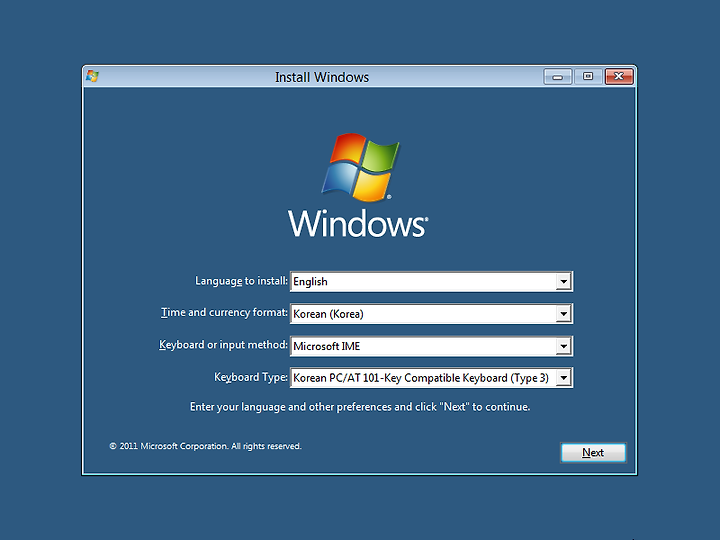This screenshot has width=720, height=540.
Task: Select the Korean (Korea) format field
Action: coord(431,314)
